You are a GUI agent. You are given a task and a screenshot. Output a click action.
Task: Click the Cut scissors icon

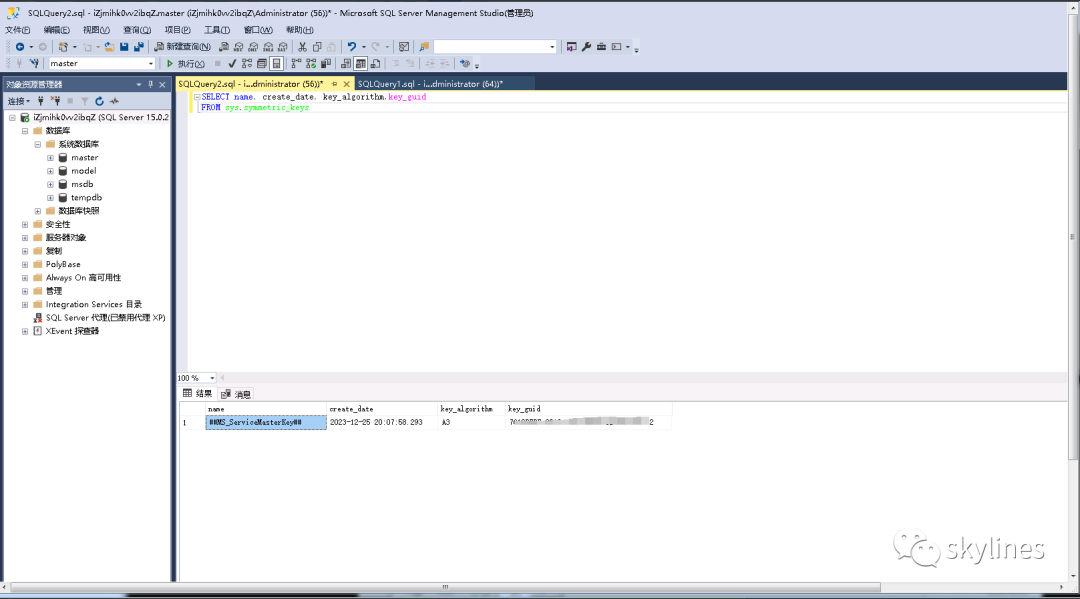tap(302, 47)
